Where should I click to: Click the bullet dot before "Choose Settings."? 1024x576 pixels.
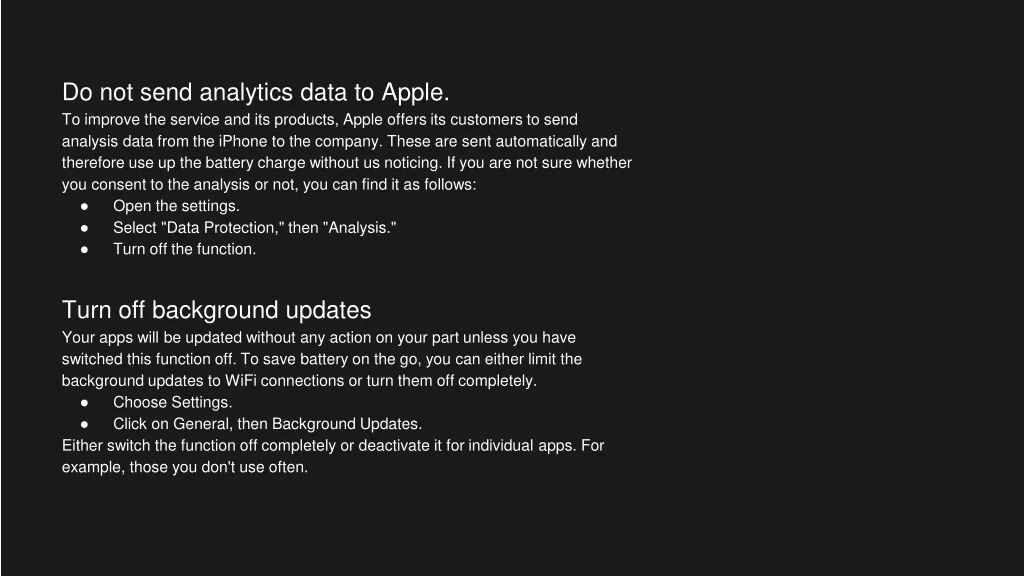(x=86, y=402)
